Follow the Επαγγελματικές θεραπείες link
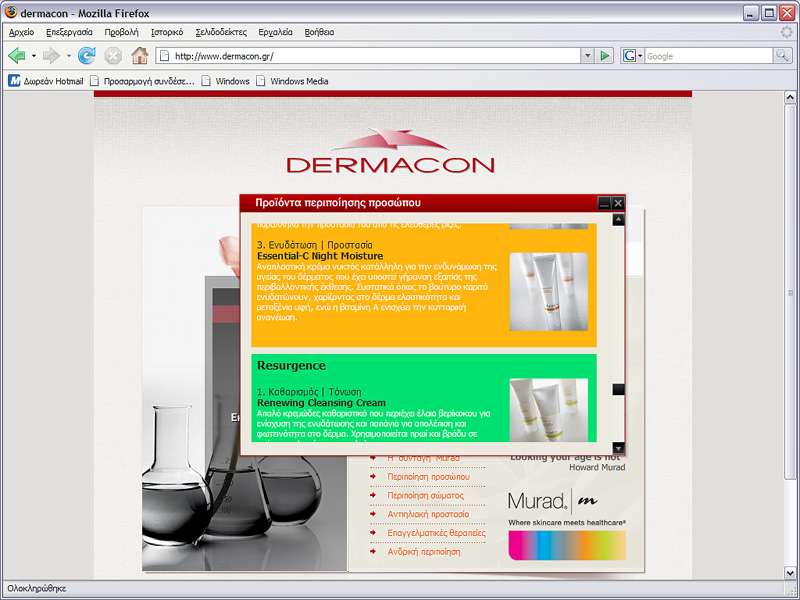Screen dimensions: 800x600 [436, 533]
